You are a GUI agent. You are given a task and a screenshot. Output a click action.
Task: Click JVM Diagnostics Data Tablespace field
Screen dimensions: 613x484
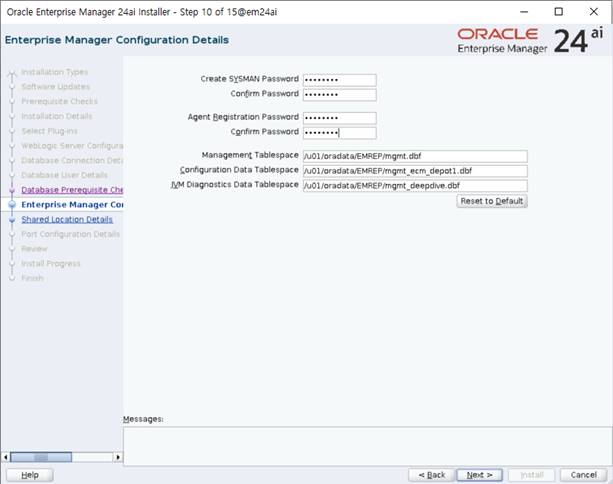click(415, 185)
